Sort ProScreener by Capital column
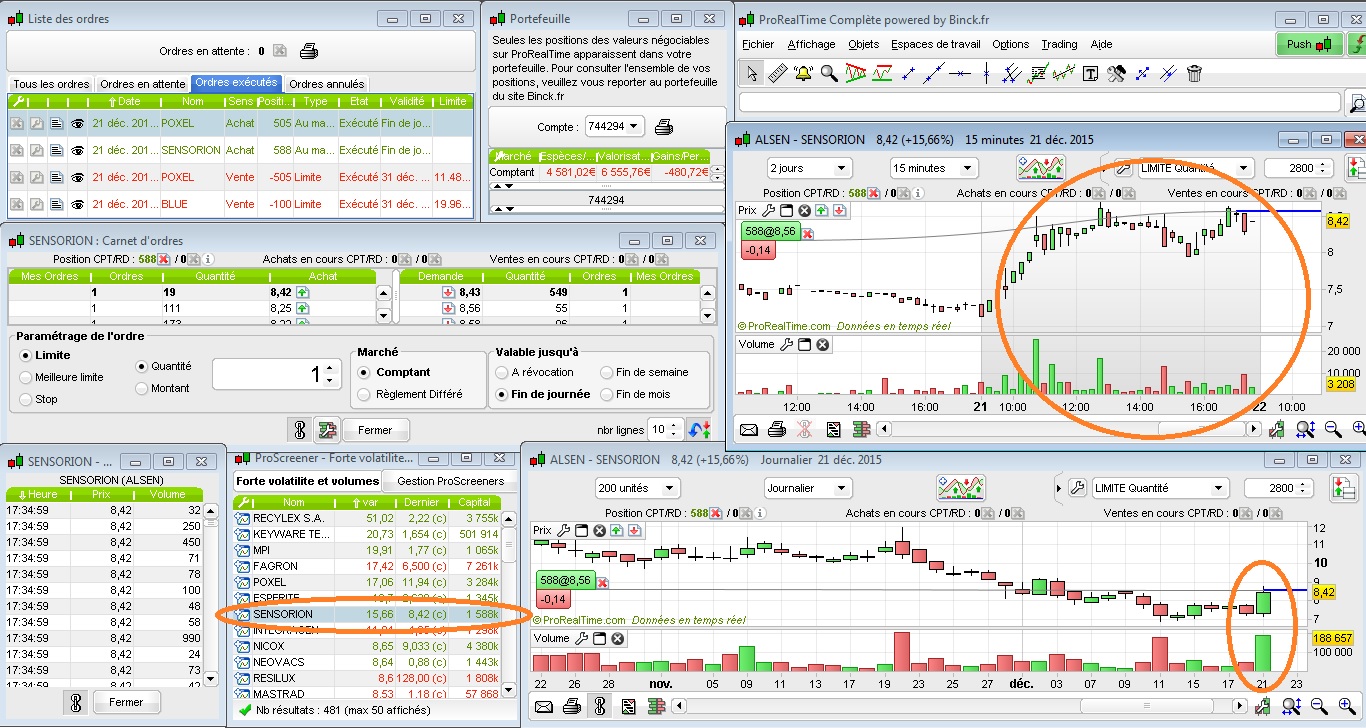This screenshot has height=728, width=1366. point(475,502)
